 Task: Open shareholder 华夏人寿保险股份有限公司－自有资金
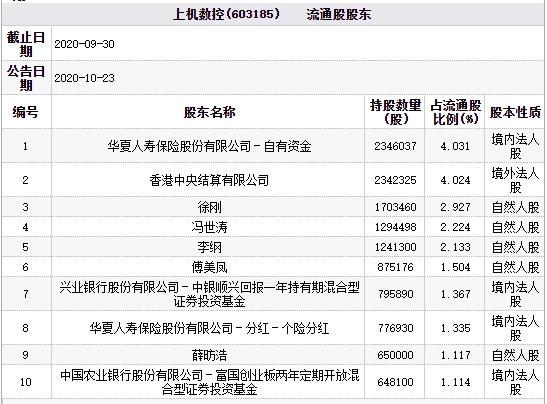point(209,146)
